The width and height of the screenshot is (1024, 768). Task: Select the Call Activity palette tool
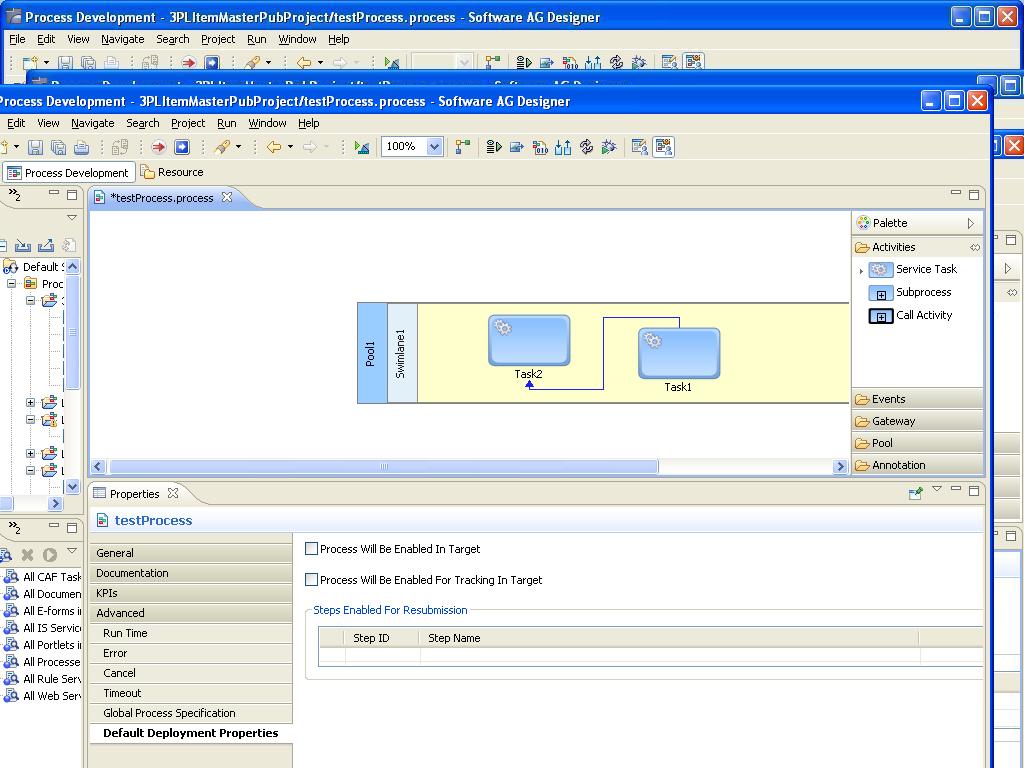910,315
